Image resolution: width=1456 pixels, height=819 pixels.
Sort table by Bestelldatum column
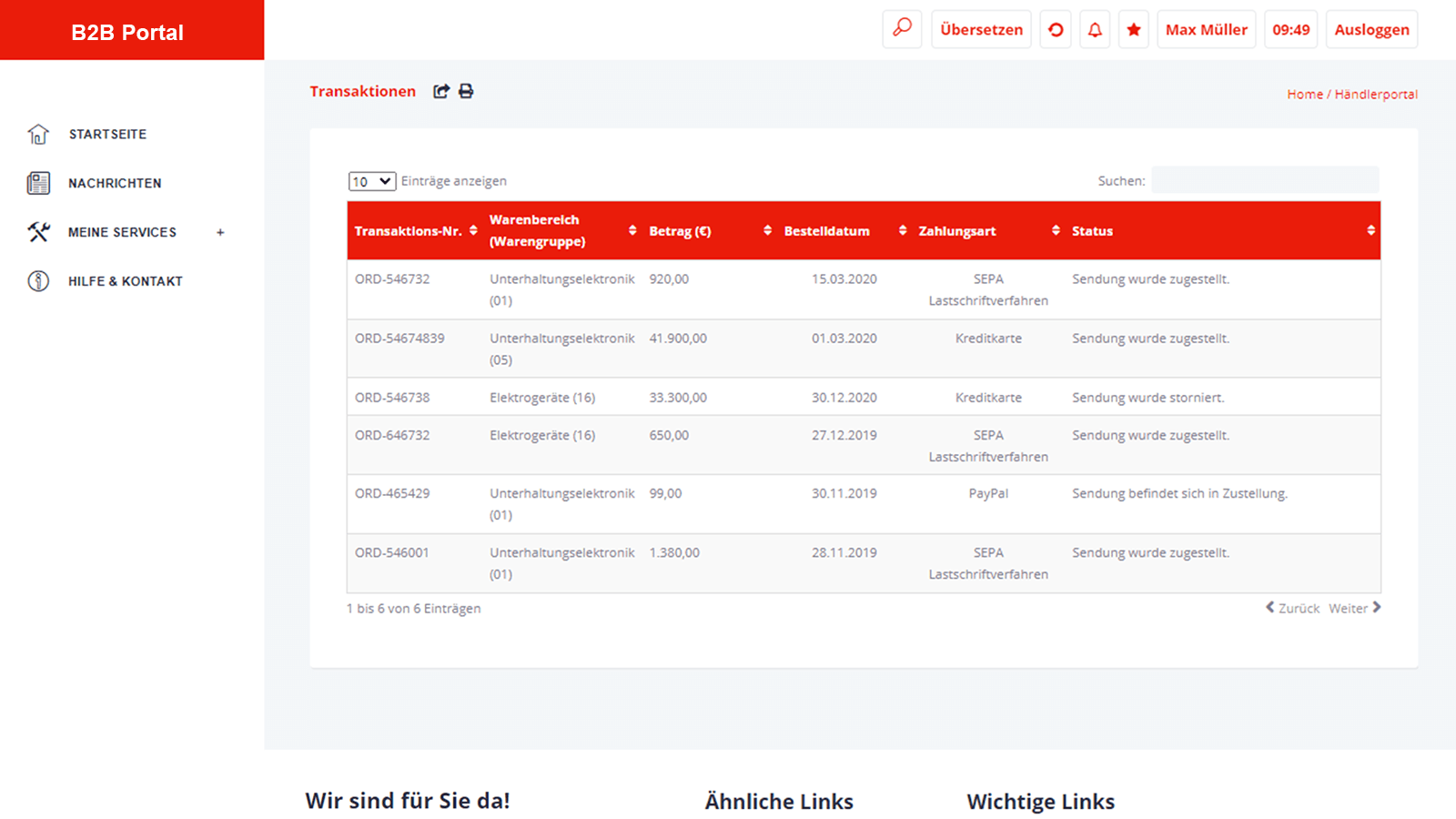(x=902, y=230)
